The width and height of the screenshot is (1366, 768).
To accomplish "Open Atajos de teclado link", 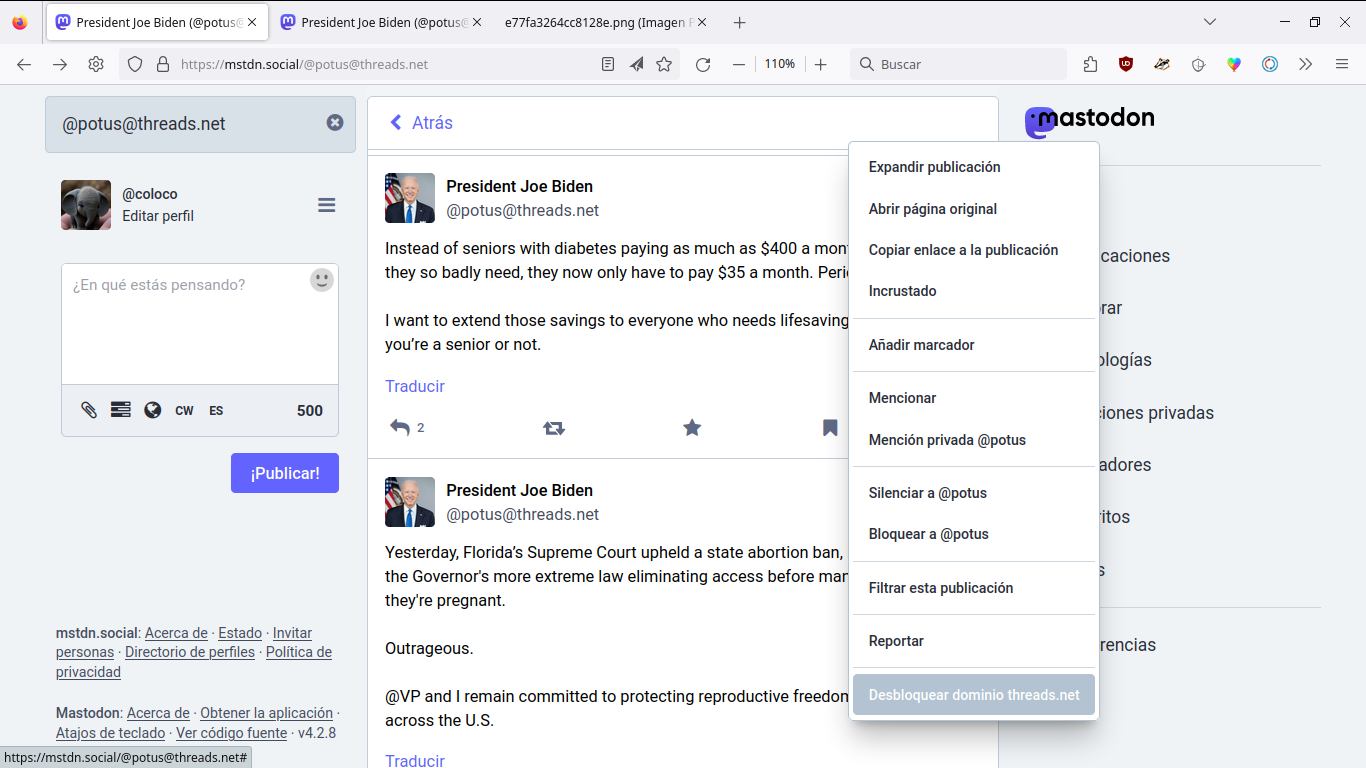I will tap(110, 733).
